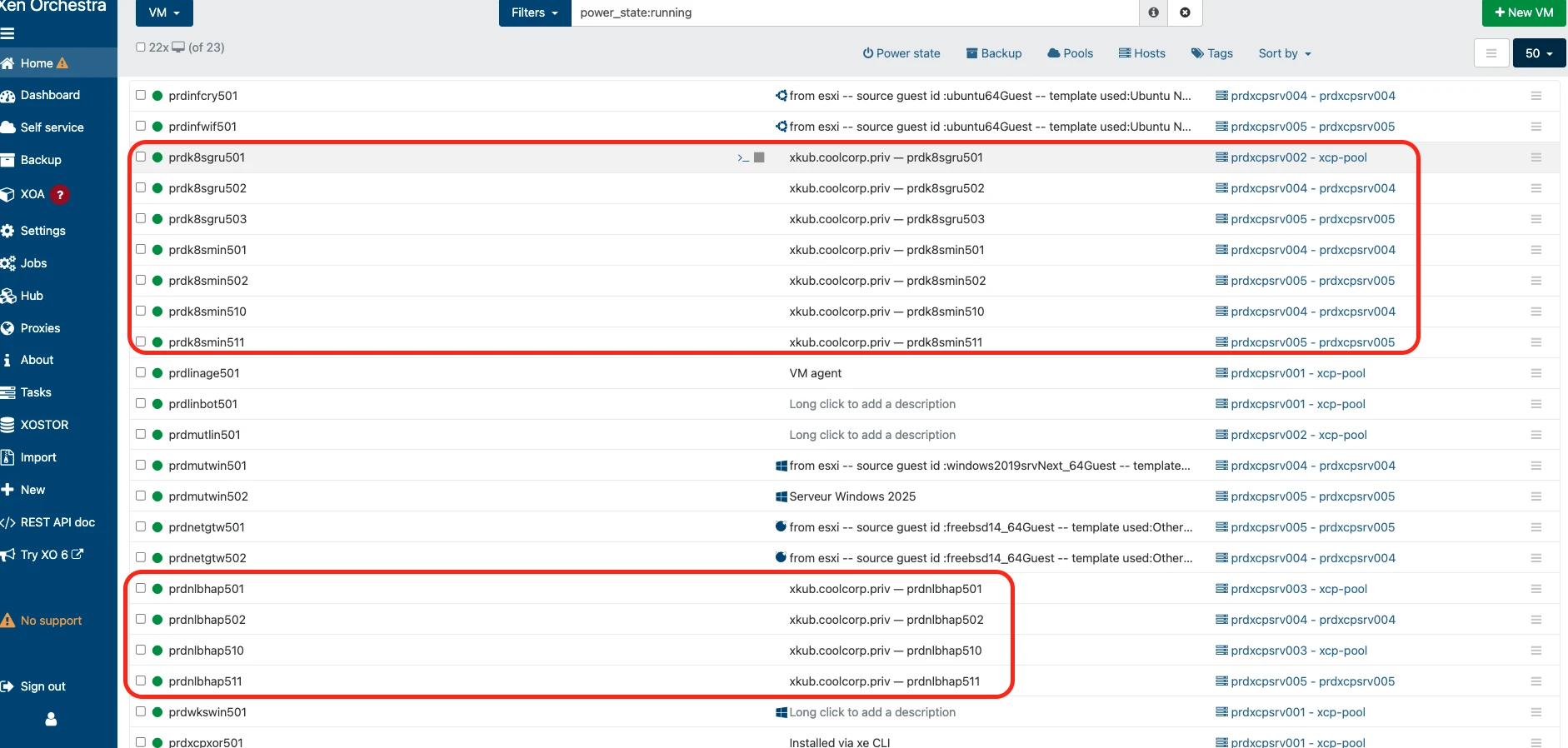1568x748 pixels.
Task: Open row menu for prdlinage501
Action: point(1536,373)
